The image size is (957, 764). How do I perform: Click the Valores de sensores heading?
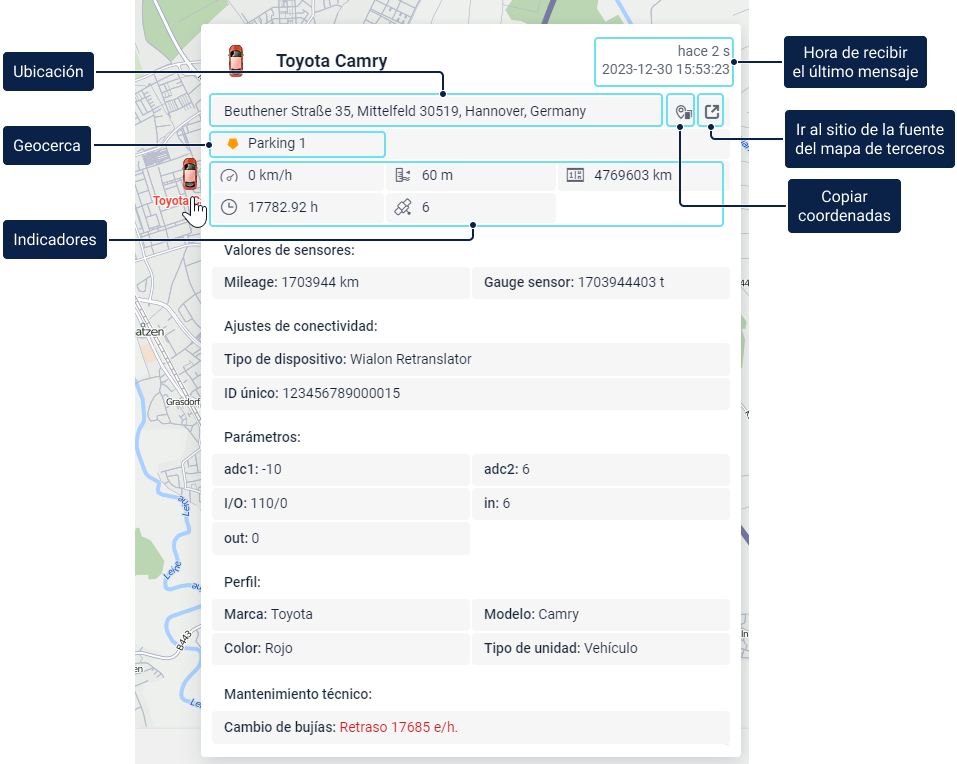coord(289,250)
